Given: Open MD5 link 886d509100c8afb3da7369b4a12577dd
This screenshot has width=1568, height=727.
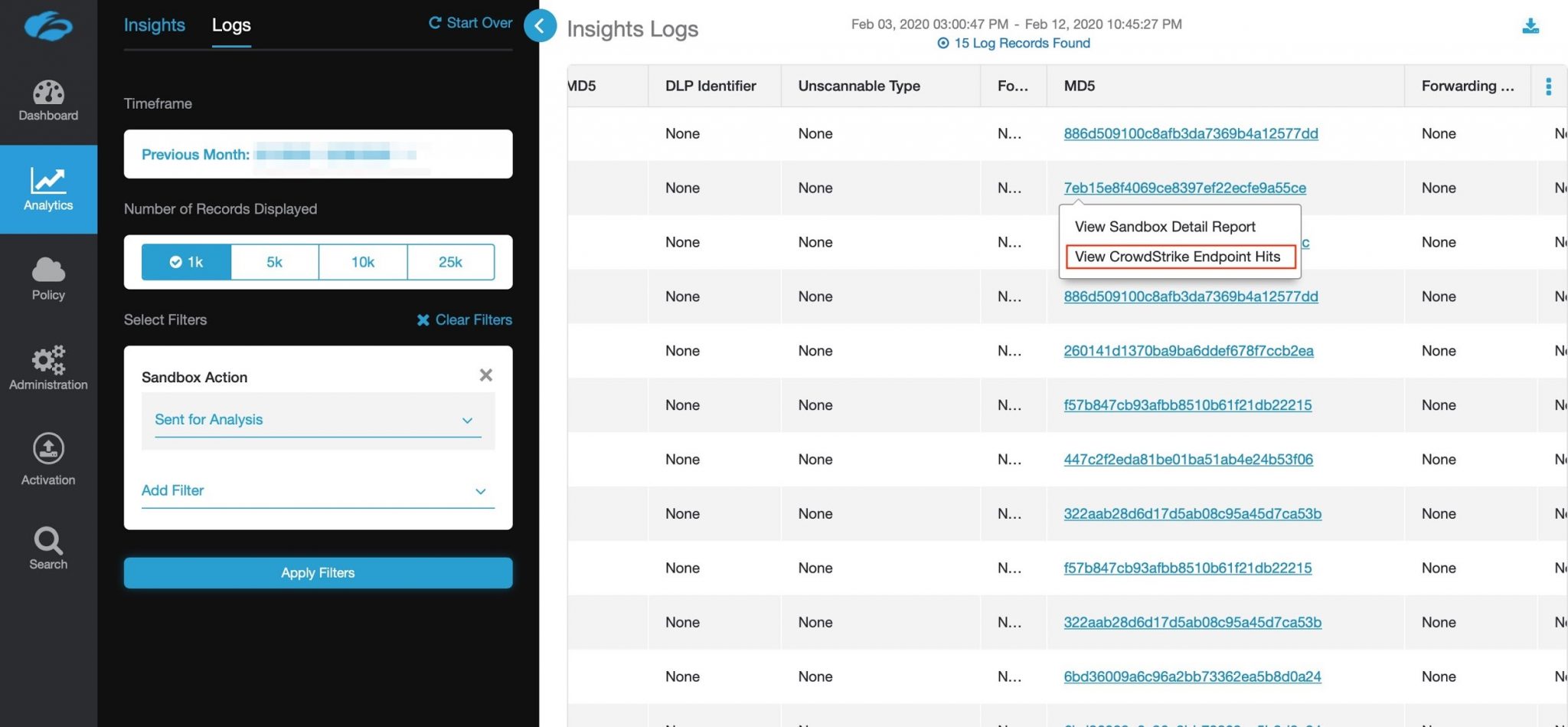Looking at the screenshot, I should tap(1191, 133).
